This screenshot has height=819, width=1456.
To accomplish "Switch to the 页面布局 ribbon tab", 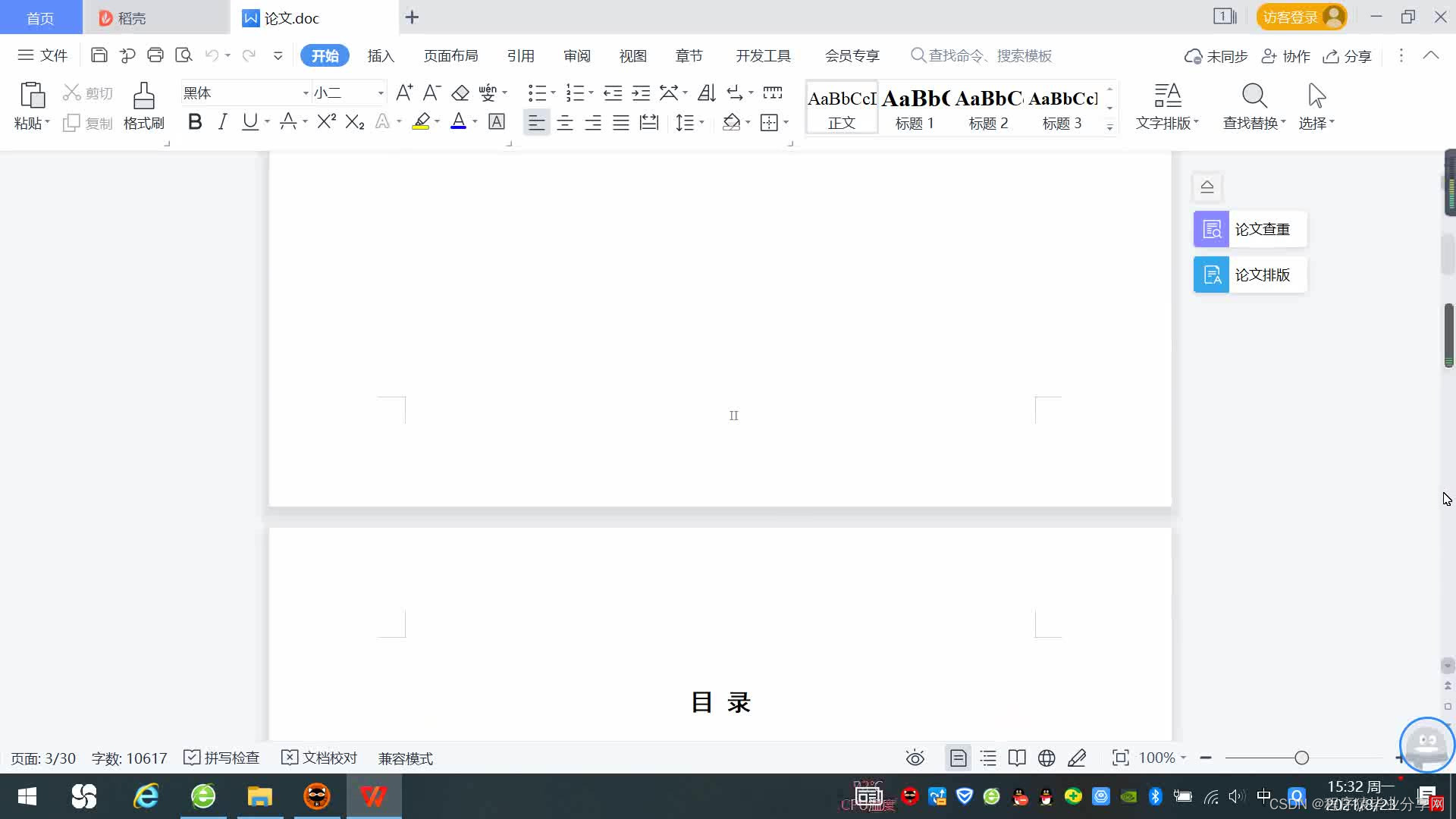I will pos(450,55).
